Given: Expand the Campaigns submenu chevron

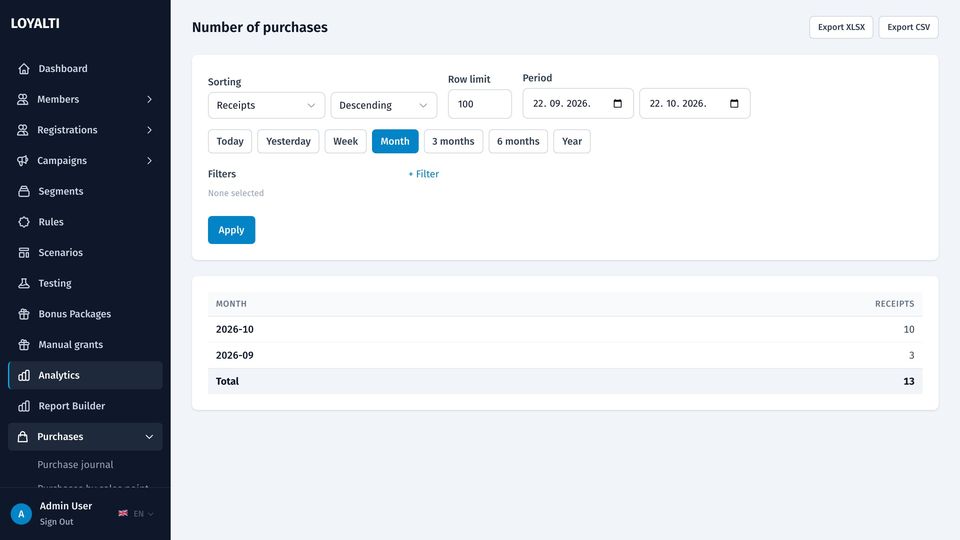Looking at the screenshot, I should point(149,160).
